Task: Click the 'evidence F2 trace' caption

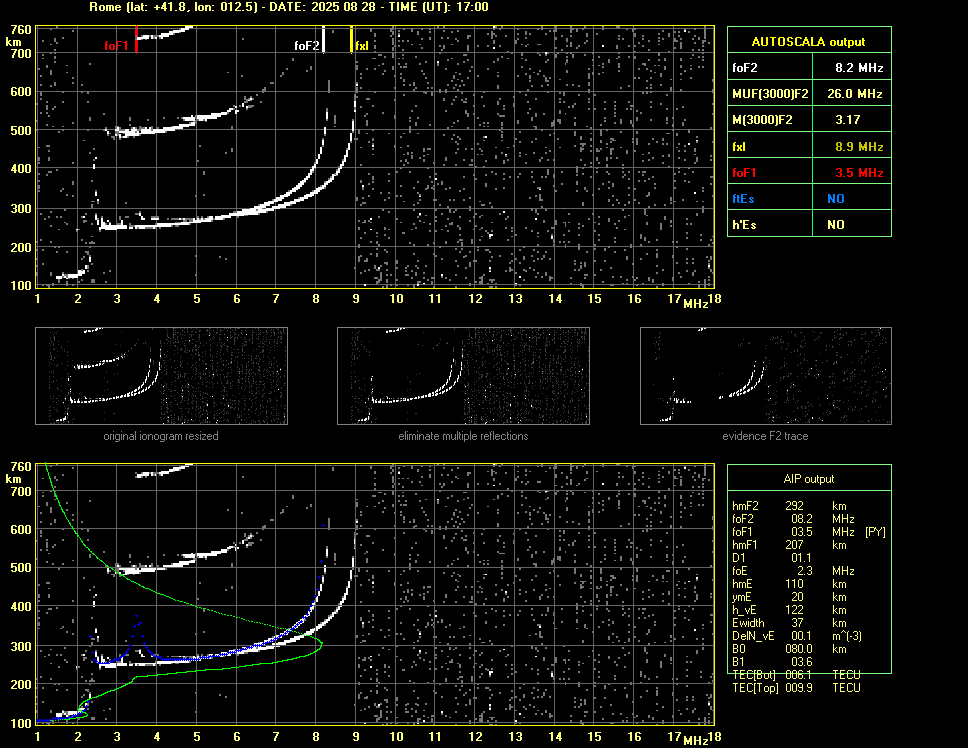Action: (766, 436)
